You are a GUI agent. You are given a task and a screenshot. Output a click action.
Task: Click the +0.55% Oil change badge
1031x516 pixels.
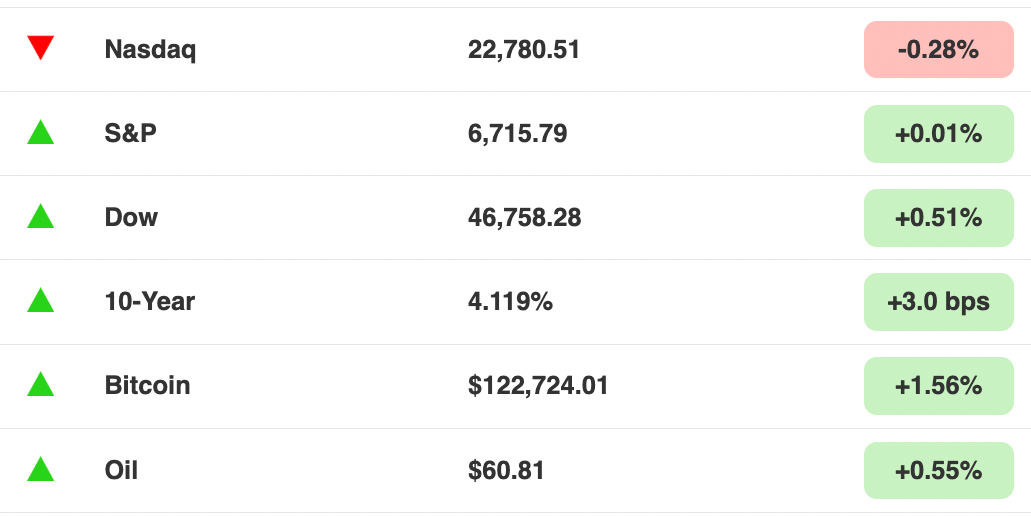pos(938,471)
